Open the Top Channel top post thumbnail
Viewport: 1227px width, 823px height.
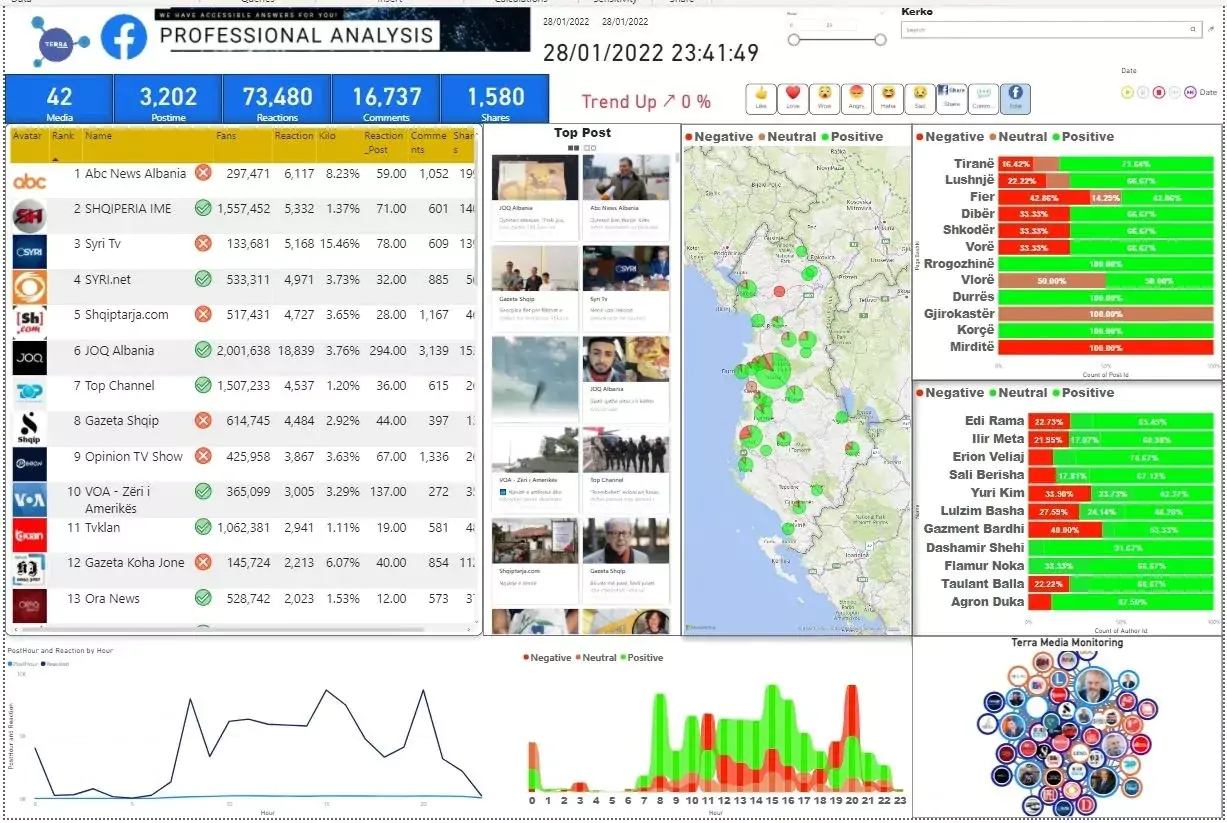click(626, 450)
